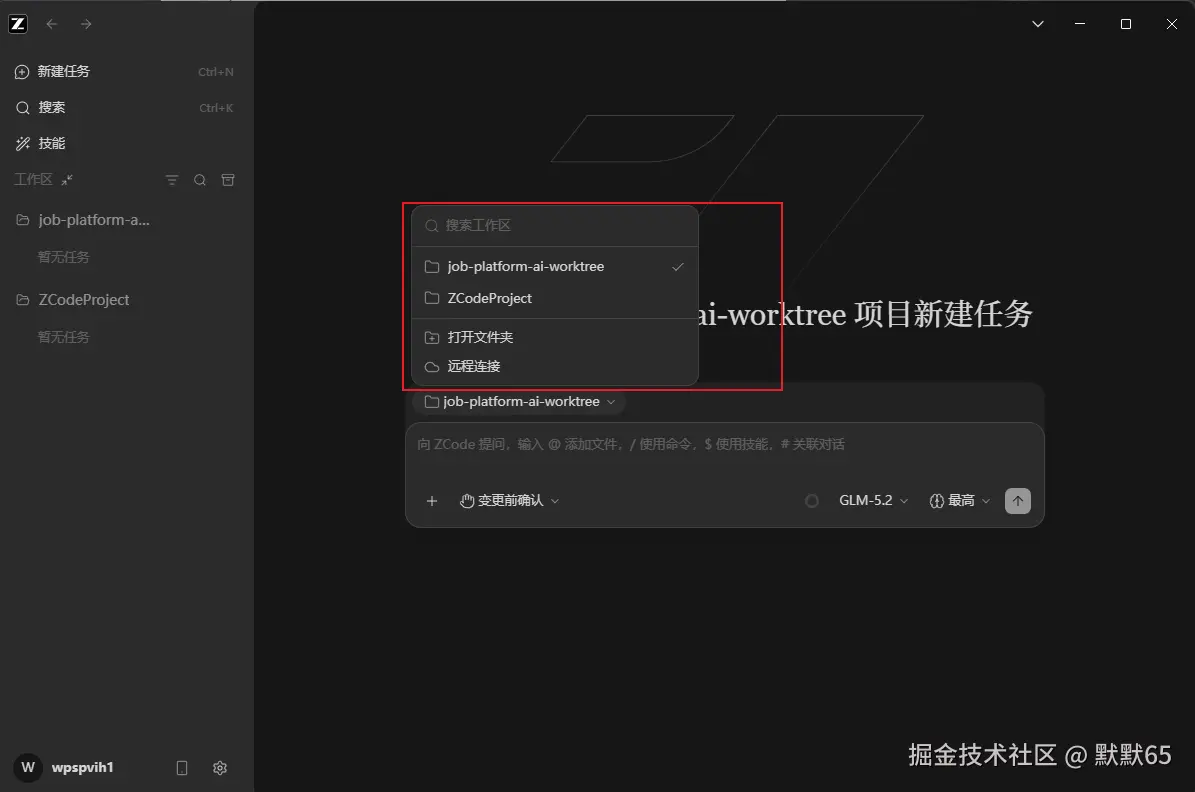Open the workspace filter icon
This screenshot has width=1195, height=792.
(171, 180)
